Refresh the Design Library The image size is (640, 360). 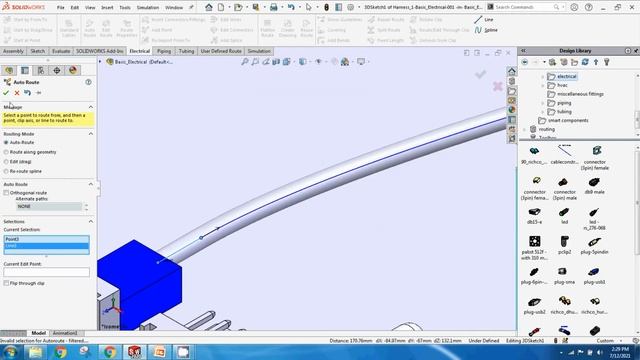tap(585, 62)
